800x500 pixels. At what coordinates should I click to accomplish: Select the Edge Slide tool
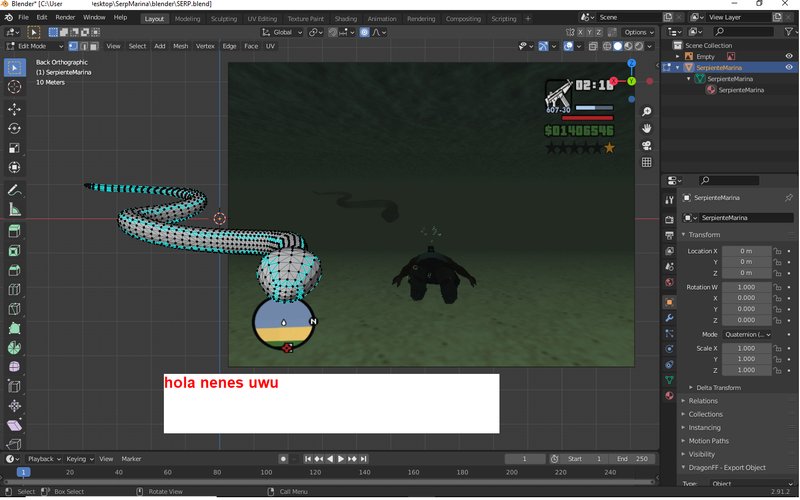click(x=14, y=387)
